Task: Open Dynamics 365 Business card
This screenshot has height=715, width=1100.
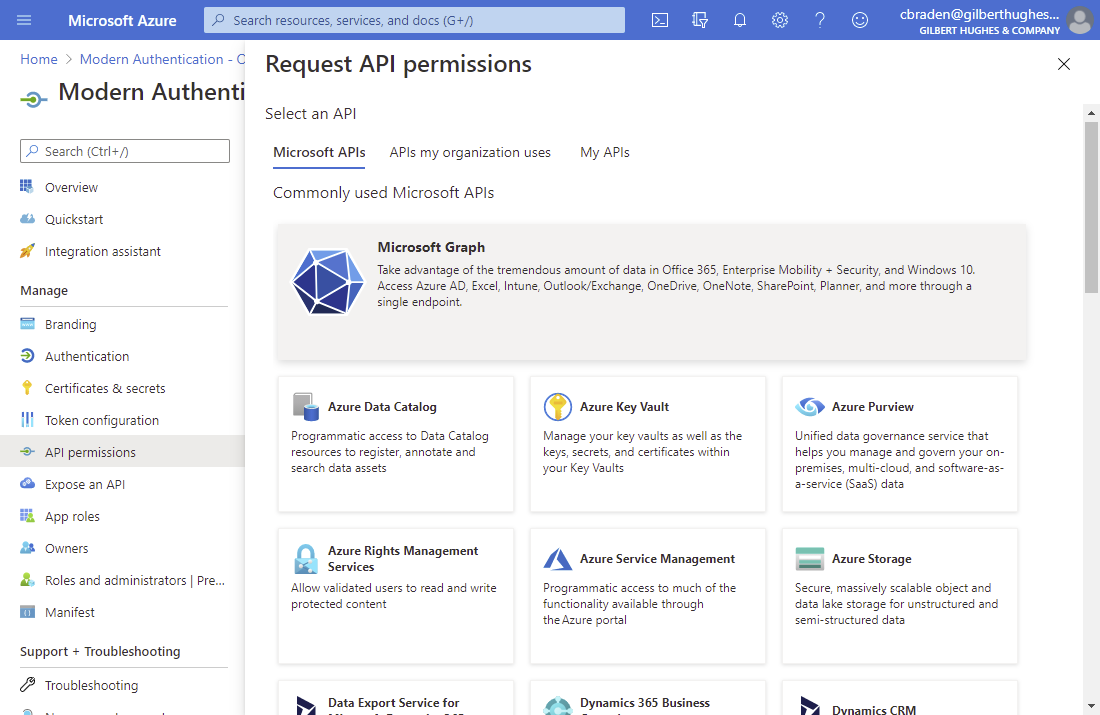Action: 648,698
